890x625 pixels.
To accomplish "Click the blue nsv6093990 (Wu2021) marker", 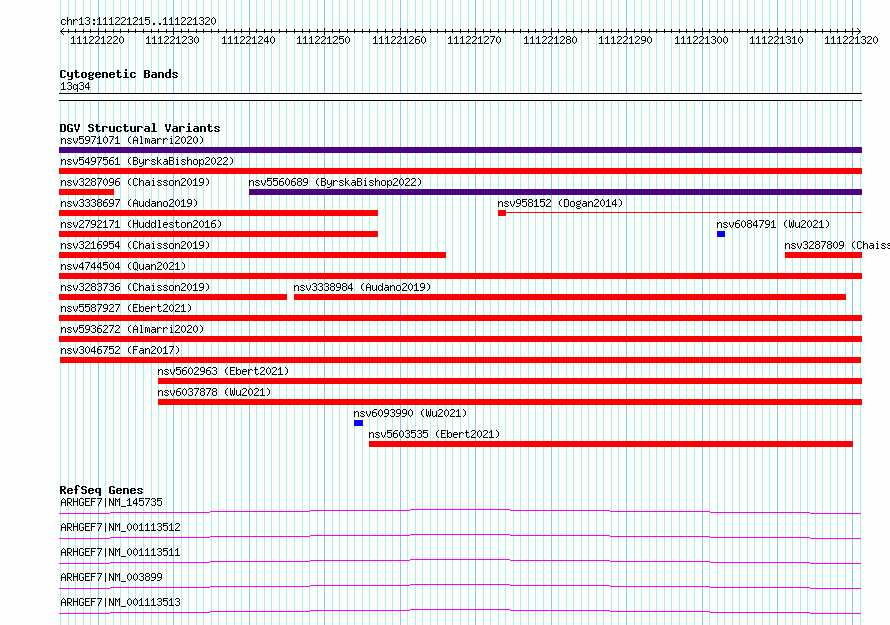I will point(358,423).
